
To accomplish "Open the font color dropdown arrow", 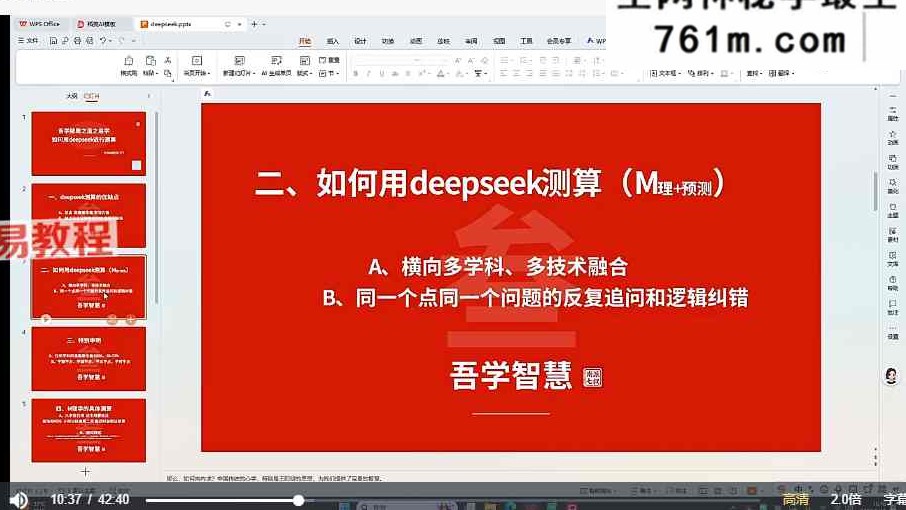I will 447,74.
